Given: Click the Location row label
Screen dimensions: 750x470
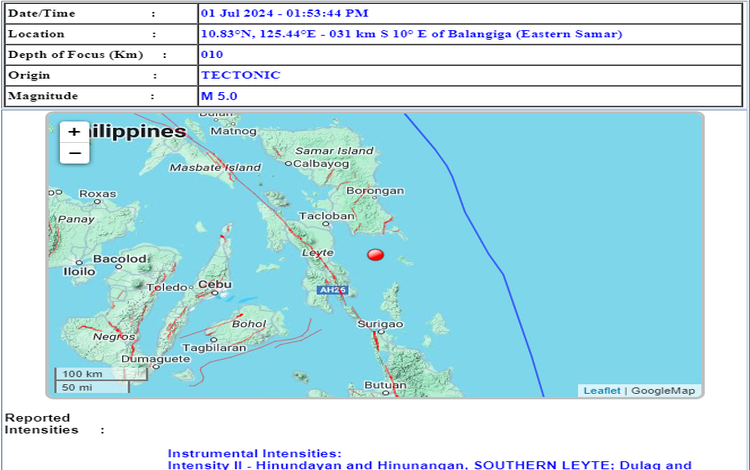Looking at the screenshot, I should point(36,34).
